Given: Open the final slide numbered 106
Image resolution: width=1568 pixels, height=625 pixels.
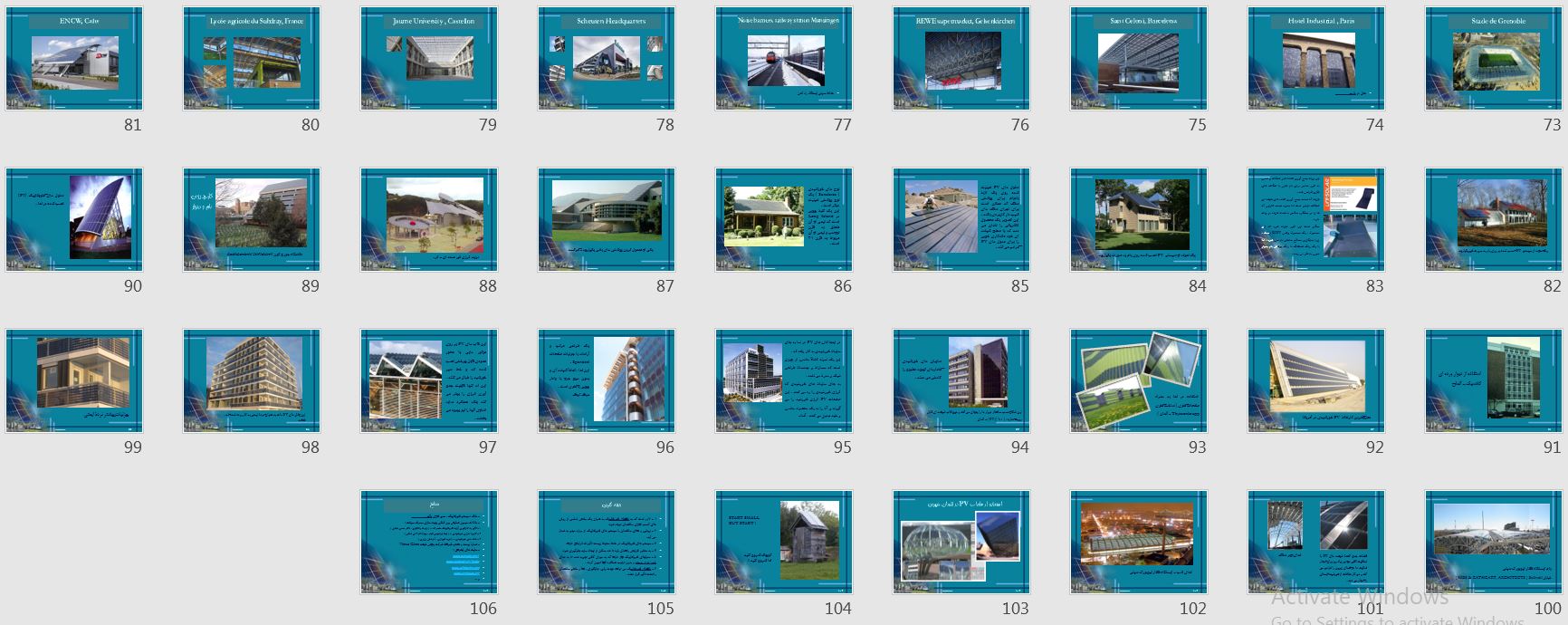Looking at the screenshot, I should (x=429, y=543).
